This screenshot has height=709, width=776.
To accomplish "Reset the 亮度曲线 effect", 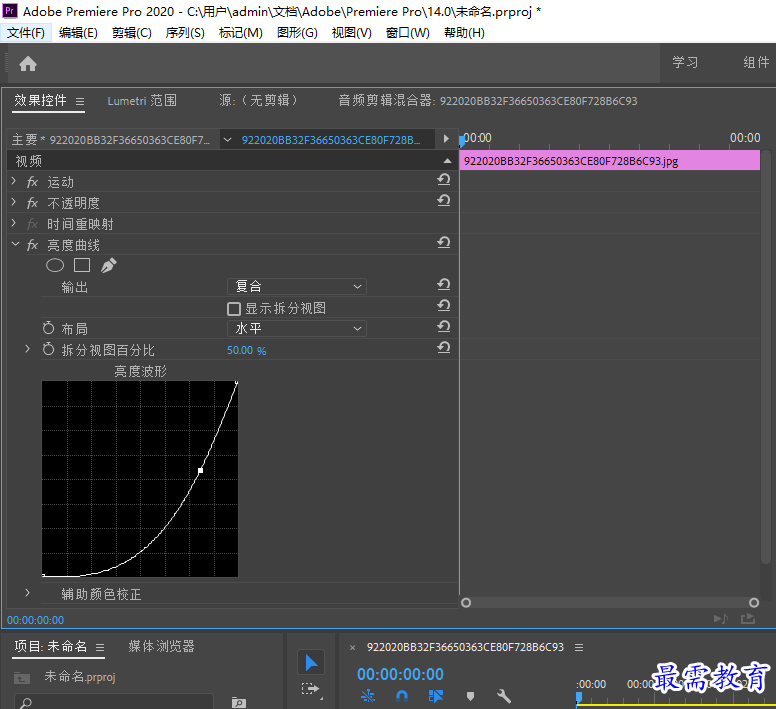I will coord(444,242).
